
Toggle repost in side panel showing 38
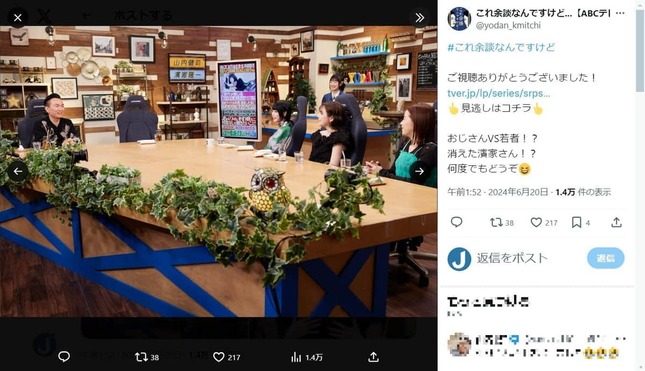(x=501, y=223)
